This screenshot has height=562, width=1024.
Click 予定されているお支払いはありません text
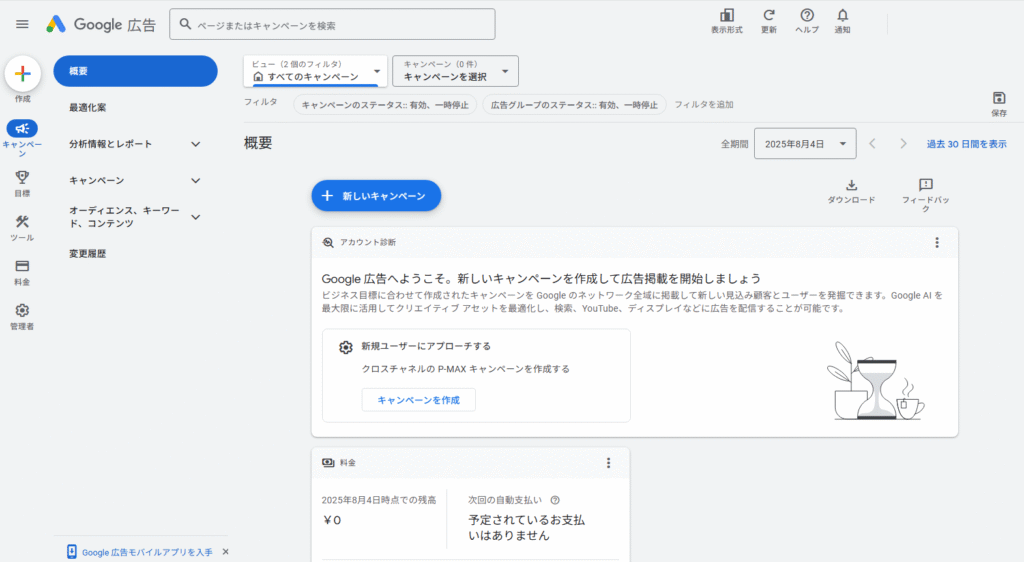pyautogui.click(x=526, y=528)
